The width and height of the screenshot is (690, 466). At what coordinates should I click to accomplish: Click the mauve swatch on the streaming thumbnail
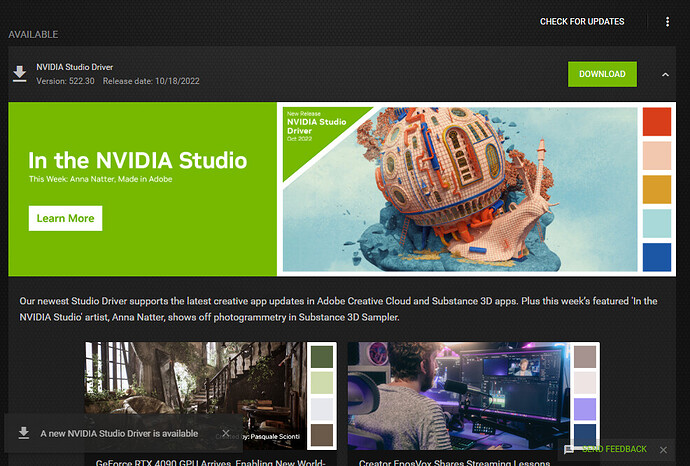click(585, 356)
